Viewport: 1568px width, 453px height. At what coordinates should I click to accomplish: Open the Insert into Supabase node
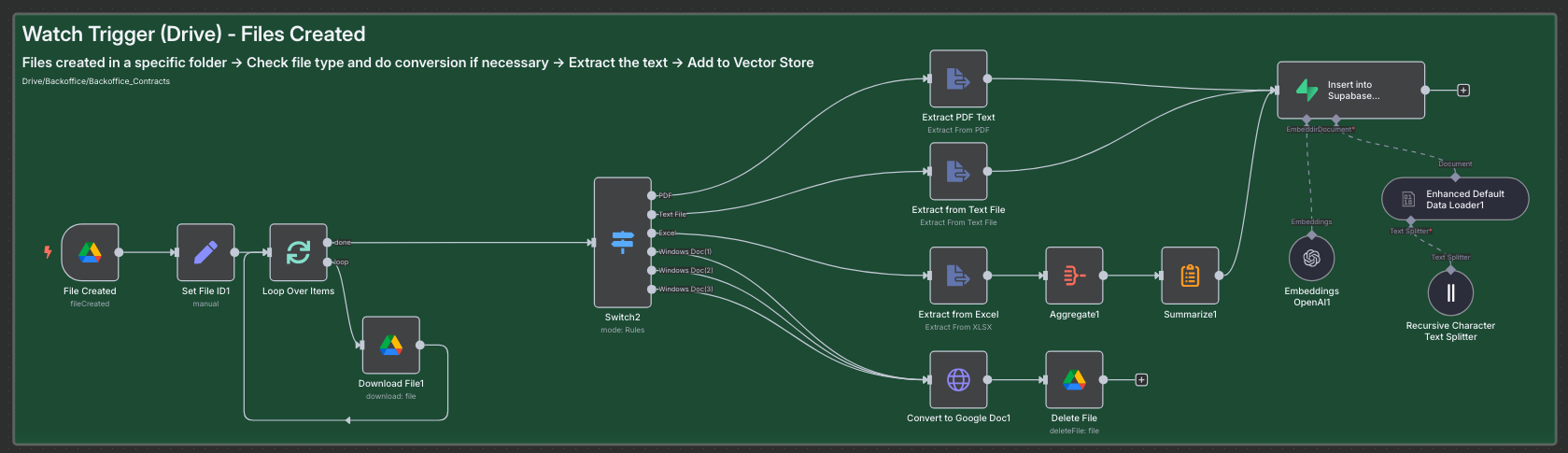coord(1351,91)
